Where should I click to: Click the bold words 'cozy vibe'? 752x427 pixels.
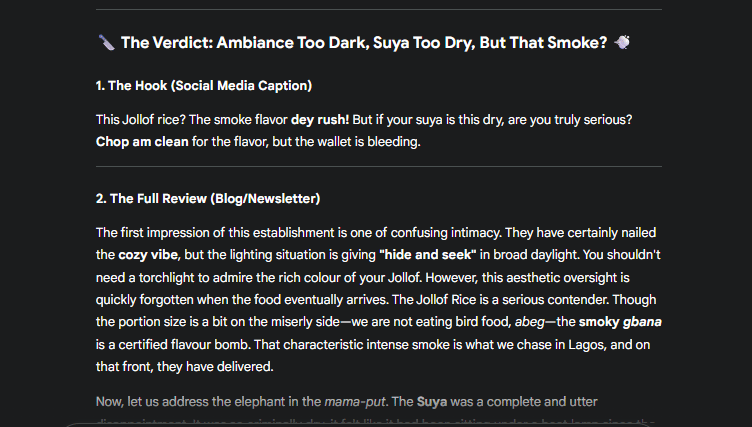click(148, 255)
